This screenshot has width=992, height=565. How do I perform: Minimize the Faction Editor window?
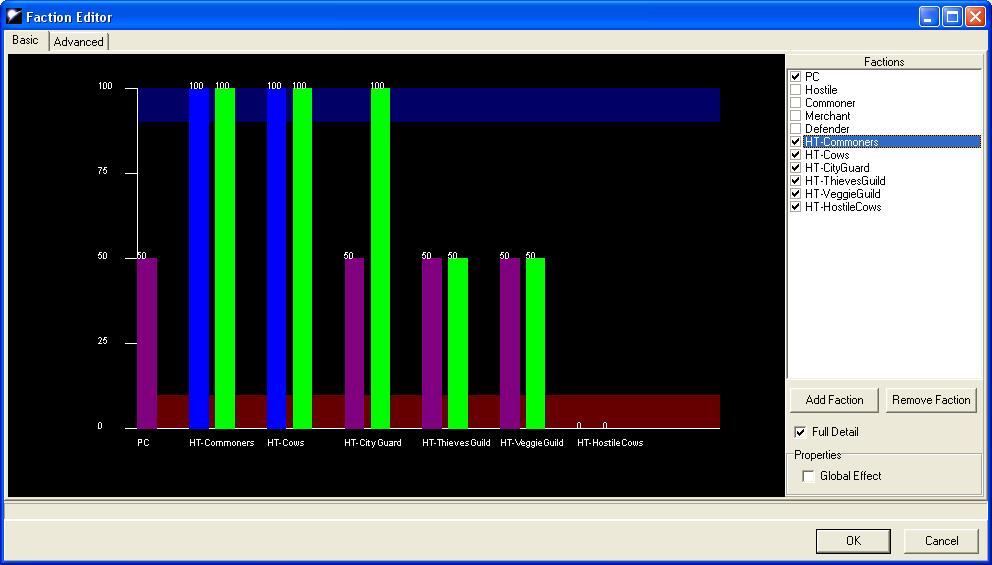(x=929, y=16)
